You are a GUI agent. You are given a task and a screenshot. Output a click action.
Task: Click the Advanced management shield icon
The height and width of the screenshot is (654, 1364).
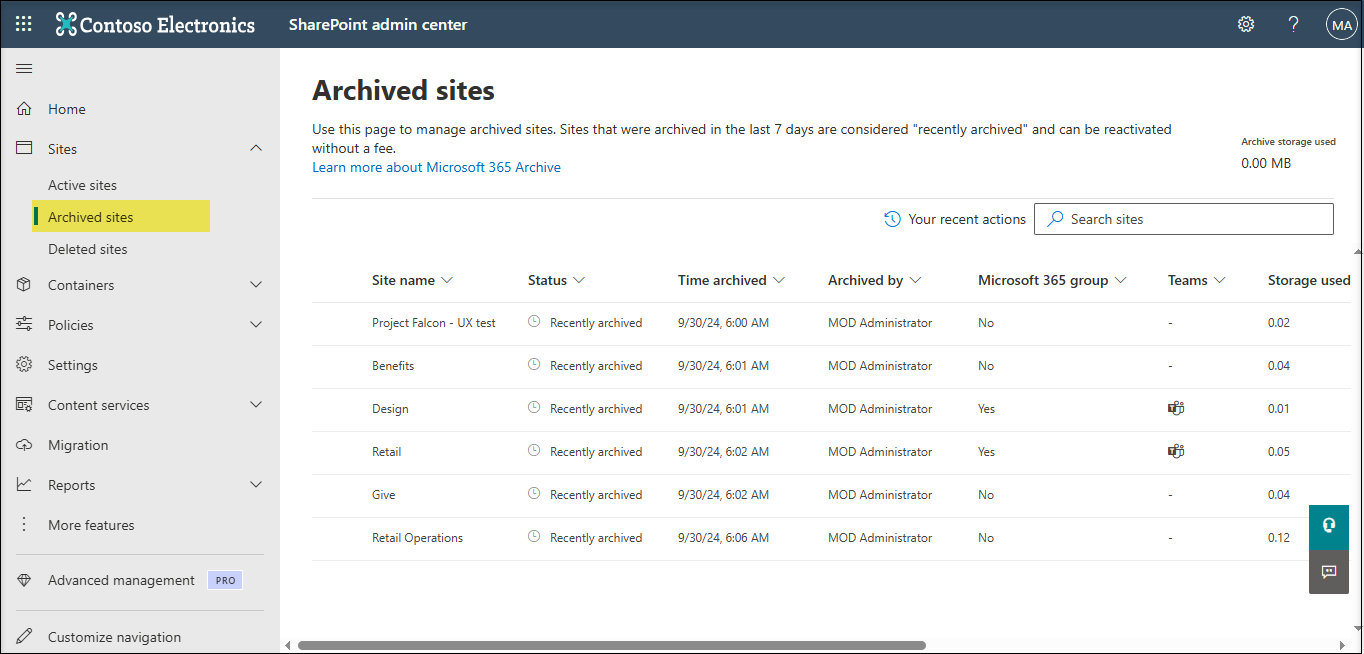coord(24,579)
